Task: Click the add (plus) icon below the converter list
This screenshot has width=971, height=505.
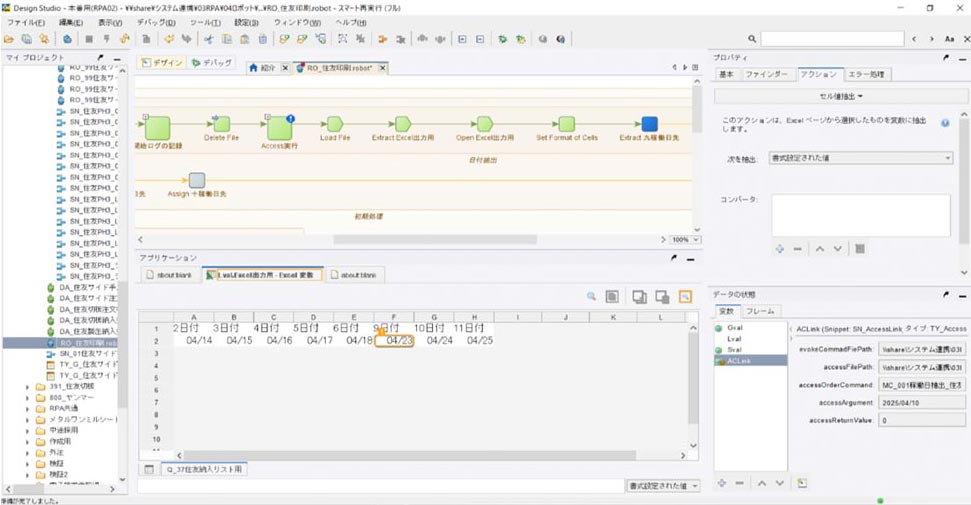Action: [779, 248]
